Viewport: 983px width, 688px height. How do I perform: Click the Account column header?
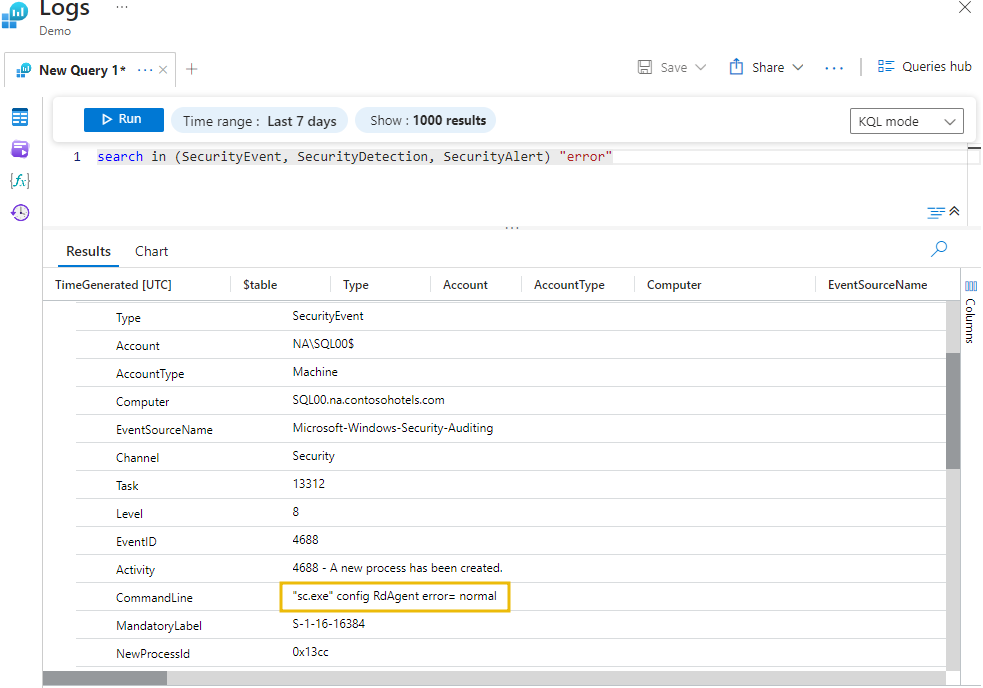(x=465, y=285)
